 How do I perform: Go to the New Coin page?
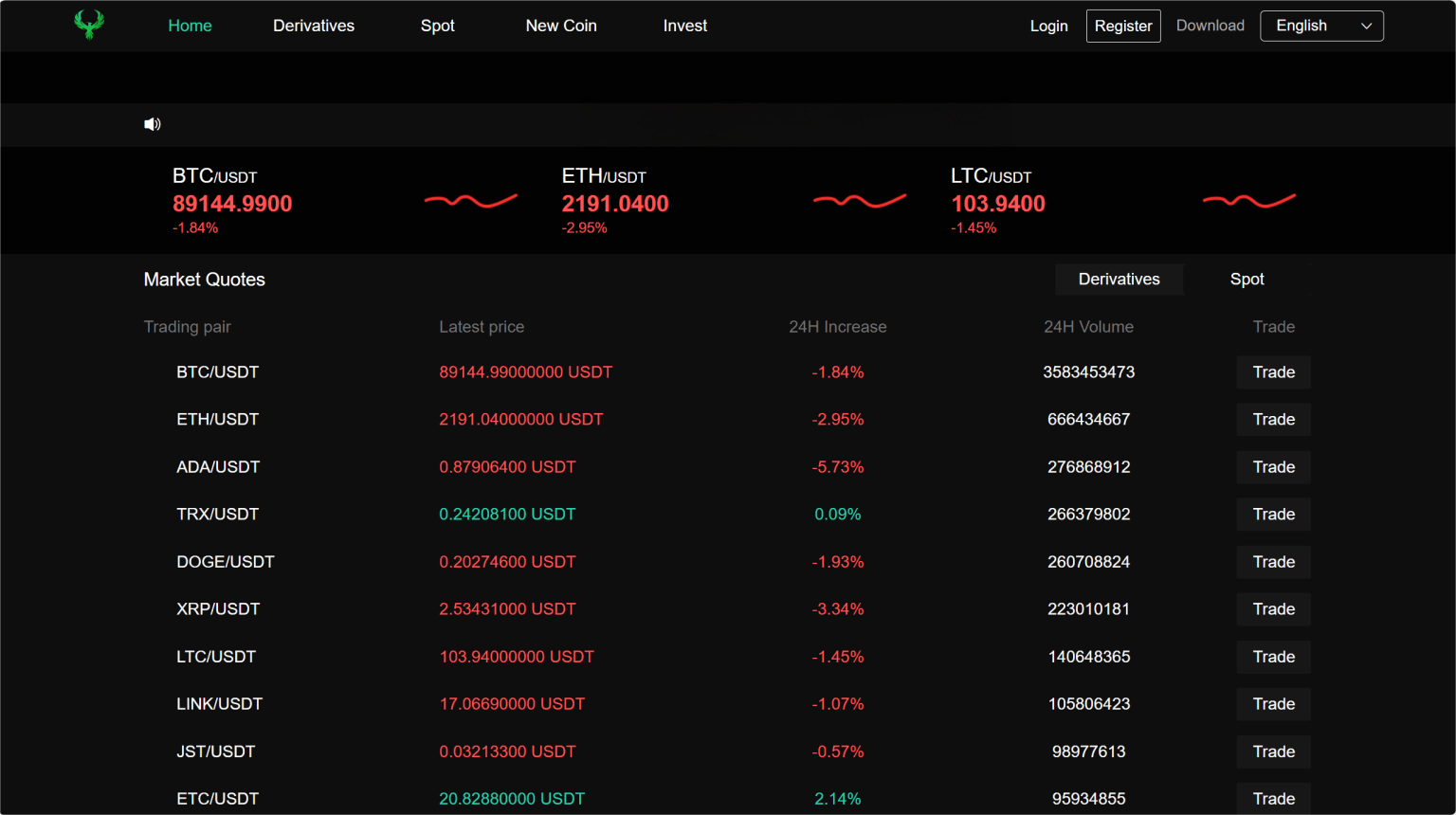coord(561,26)
